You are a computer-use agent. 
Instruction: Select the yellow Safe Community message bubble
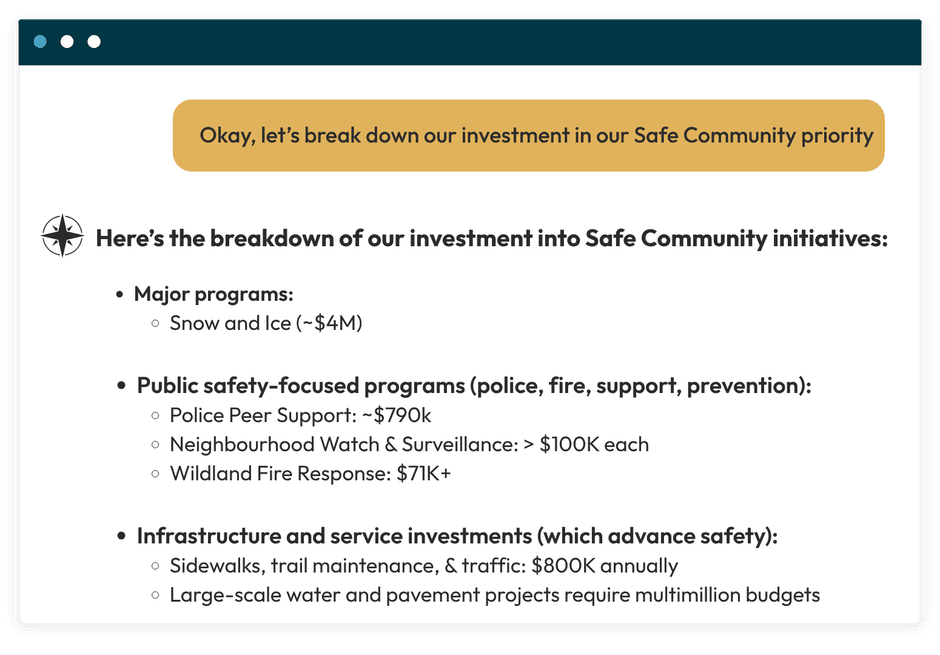click(x=528, y=135)
